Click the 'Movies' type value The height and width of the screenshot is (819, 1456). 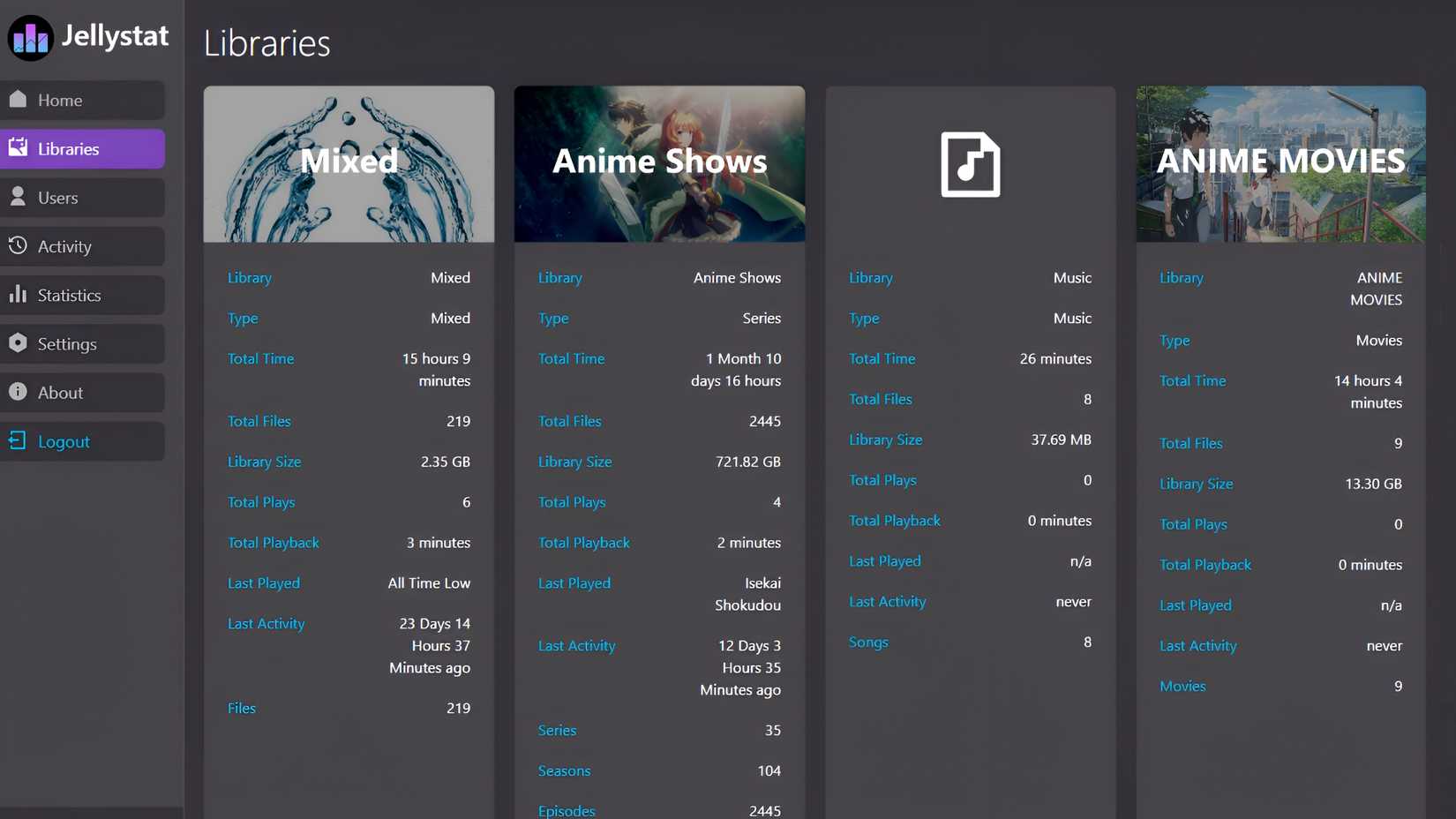pyautogui.click(x=1379, y=340)
